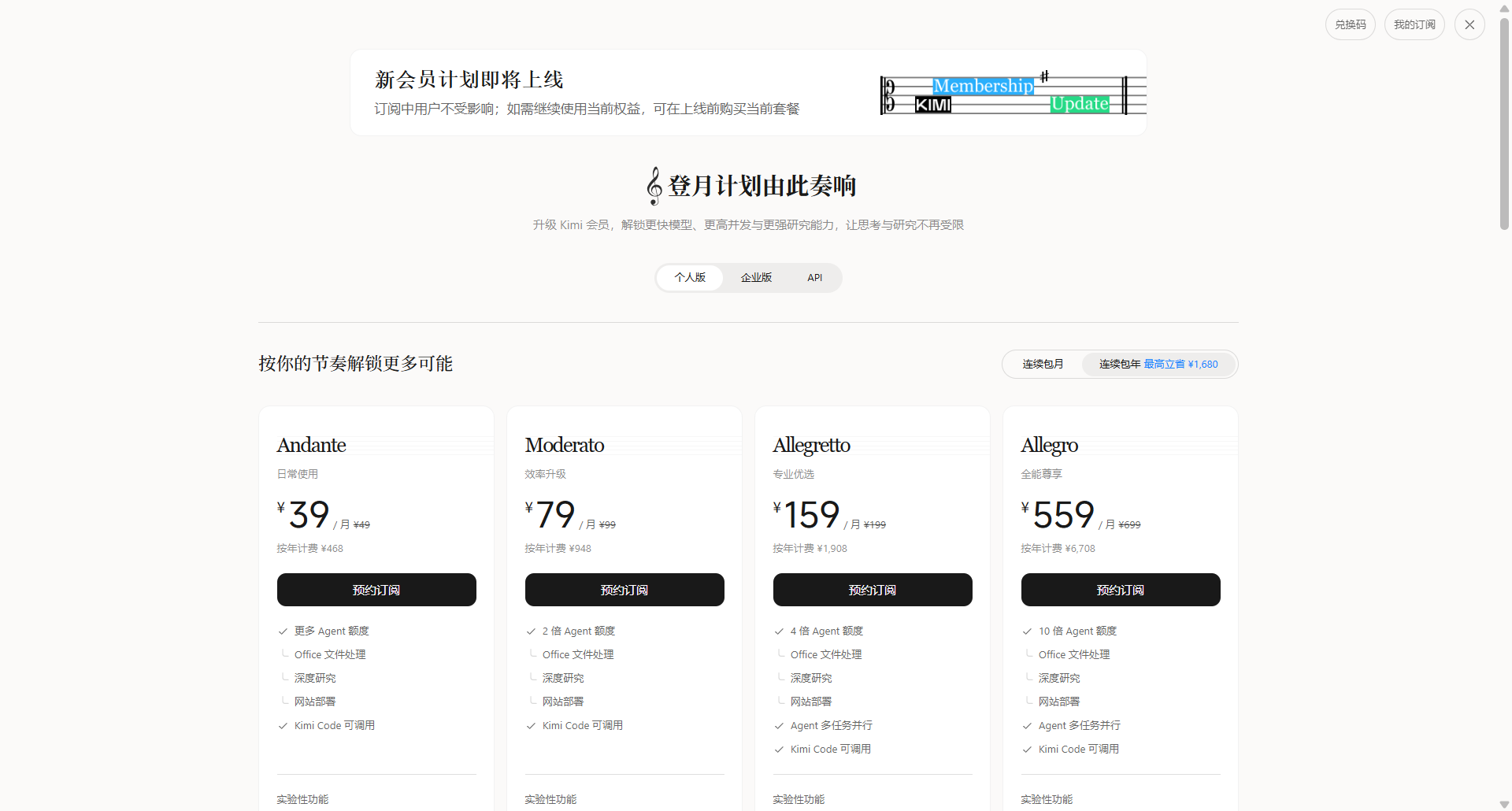The image size is (1512, 811).
Task: Click the scrollbar up arrow
Action: pos(1504,8)
